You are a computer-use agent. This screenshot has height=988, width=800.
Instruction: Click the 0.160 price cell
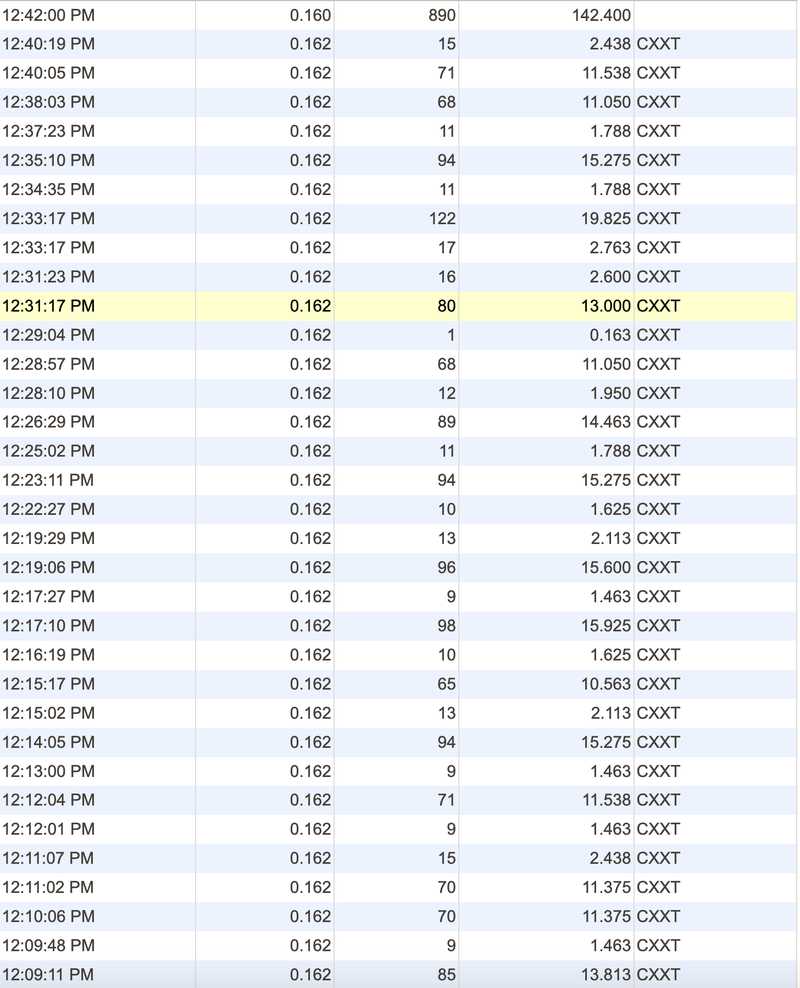click(x=310, y=15)
